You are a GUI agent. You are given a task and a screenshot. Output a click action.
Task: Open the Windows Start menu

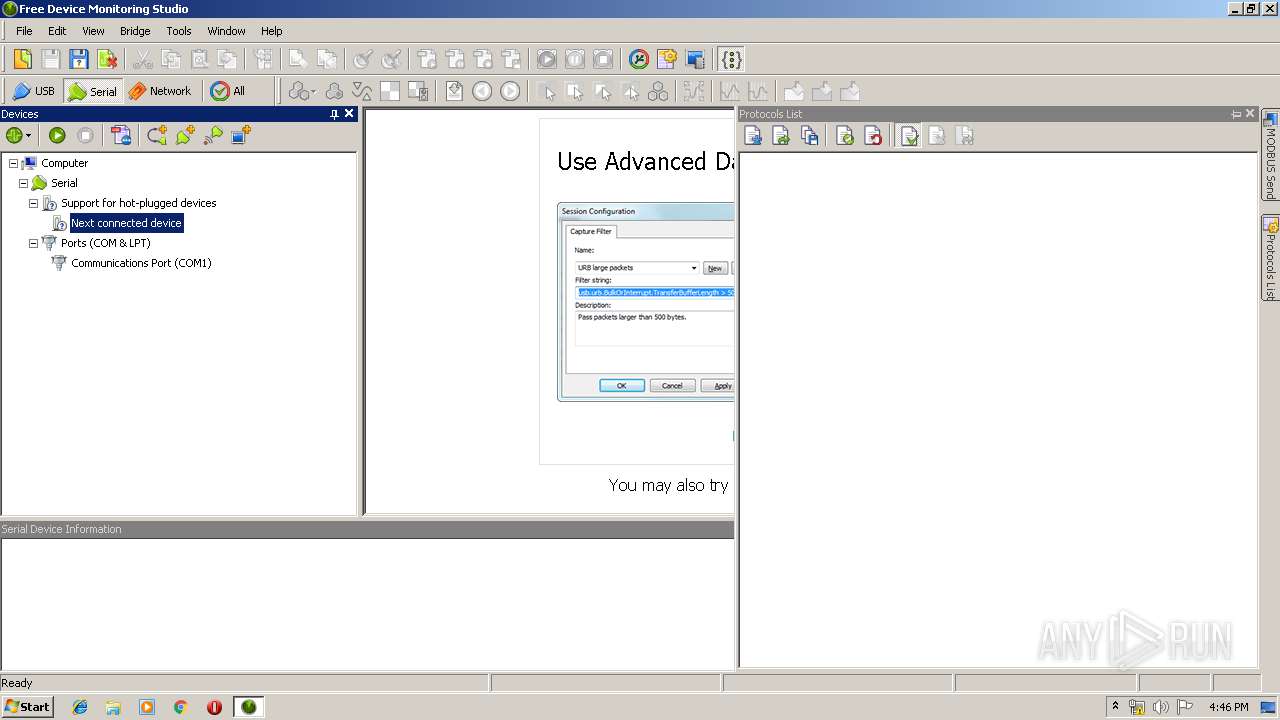click(27, 707)
